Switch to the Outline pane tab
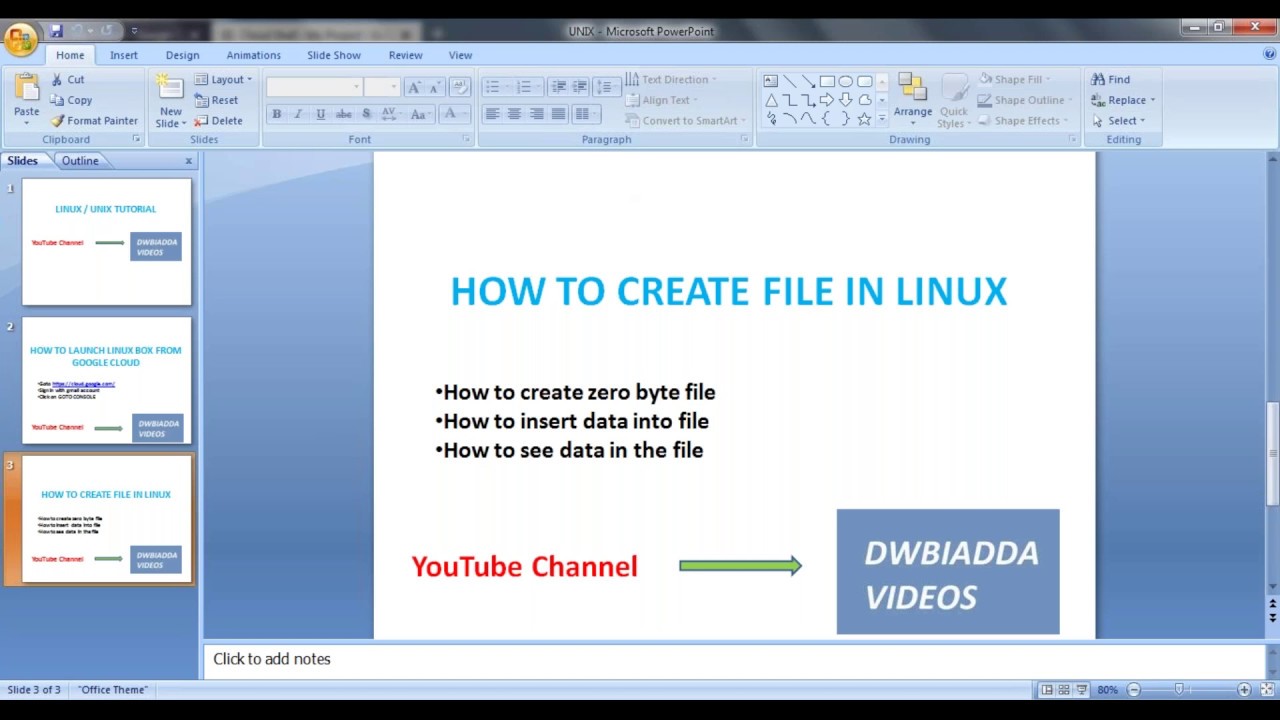 point(80,161)
